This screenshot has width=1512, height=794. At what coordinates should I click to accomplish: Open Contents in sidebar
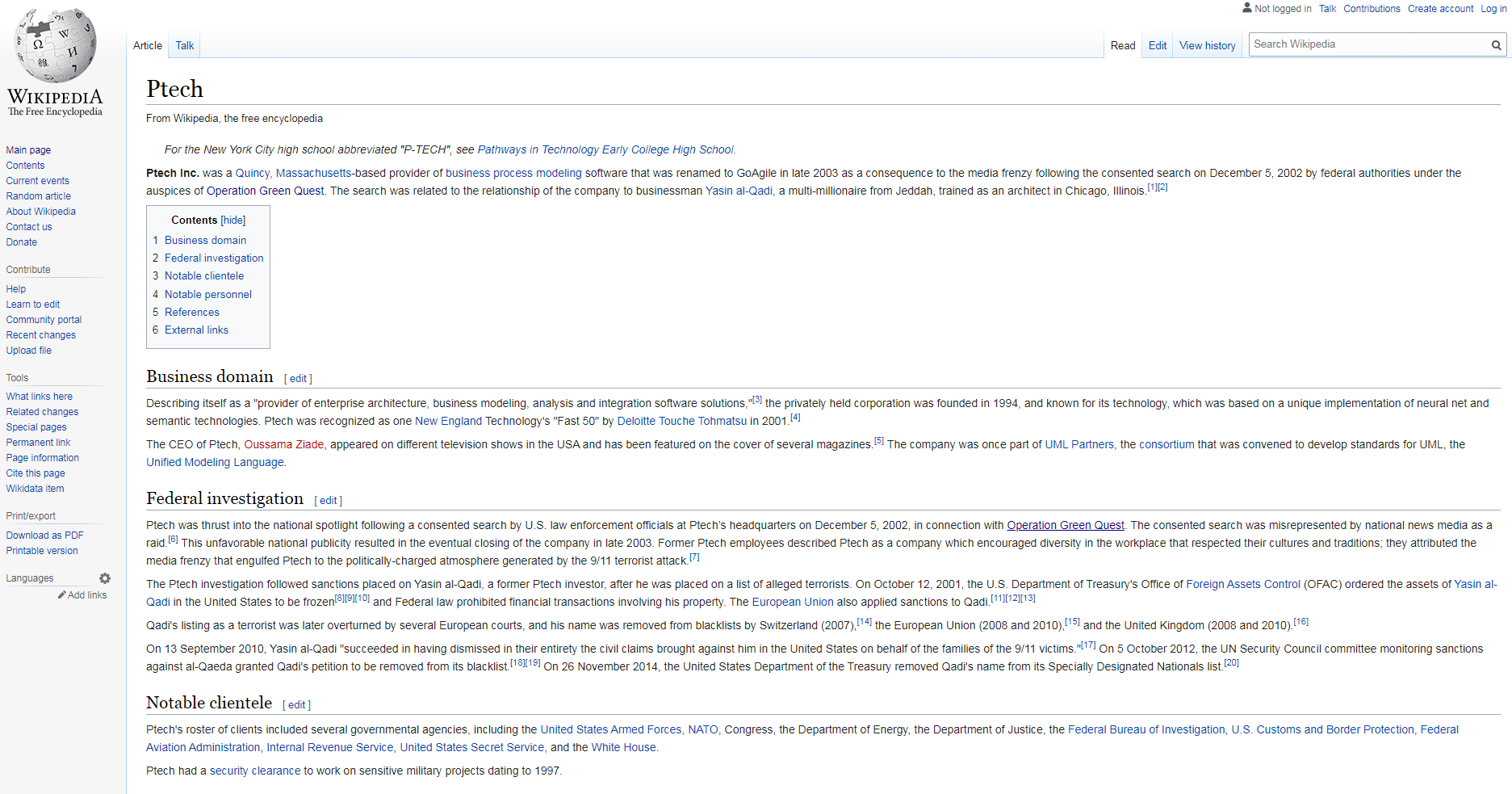(x=25, y=166)
